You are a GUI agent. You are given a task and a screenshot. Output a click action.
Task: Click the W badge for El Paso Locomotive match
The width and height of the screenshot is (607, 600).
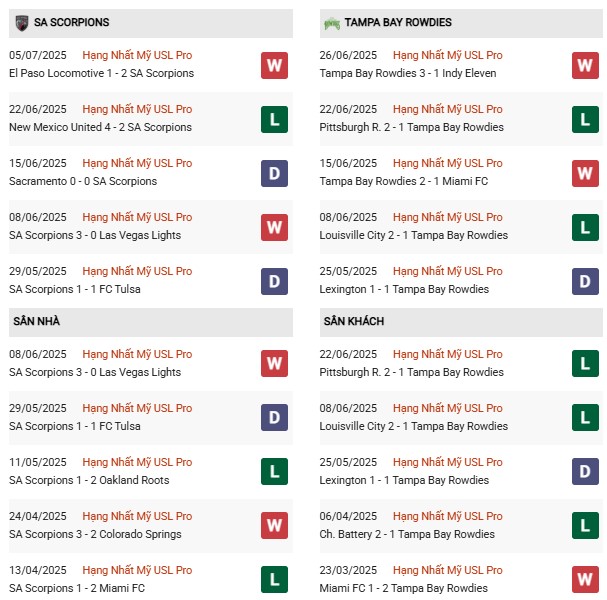pyautogui.click(x=275, y=65)
